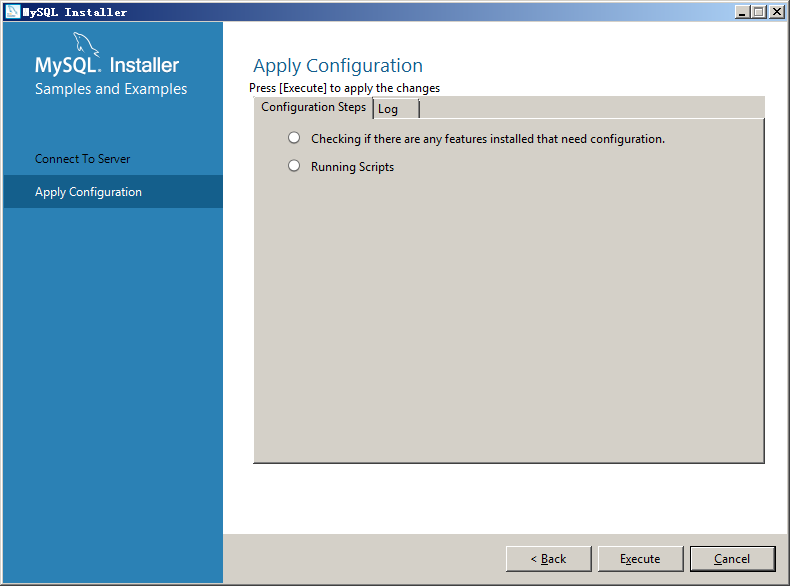Screen dimensions: 790x586
Task: Select the Running Scripts step radio indicator
Action: [294, 166]
